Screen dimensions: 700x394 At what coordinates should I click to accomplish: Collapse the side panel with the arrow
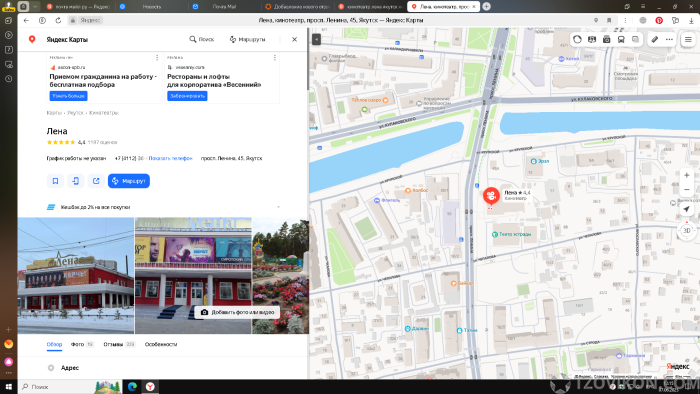(316, 39)
